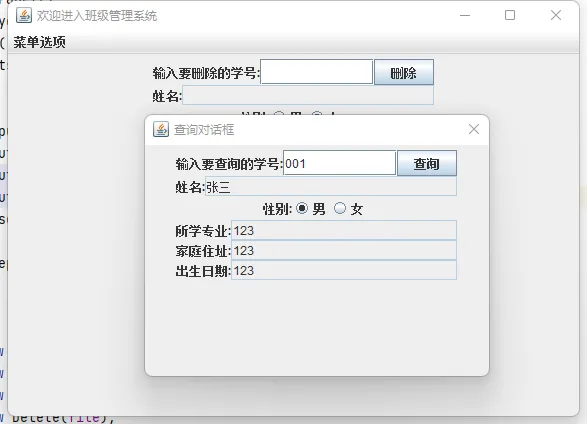Minimize the 班级管理系统 main window

[465, 15]
